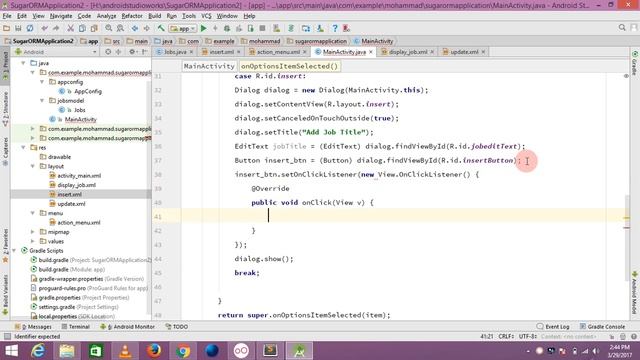Image resolution: width=640 pixels, height=360 pixels.
Task: Run the app with green play icon
Action: click(x=204, y=28)
